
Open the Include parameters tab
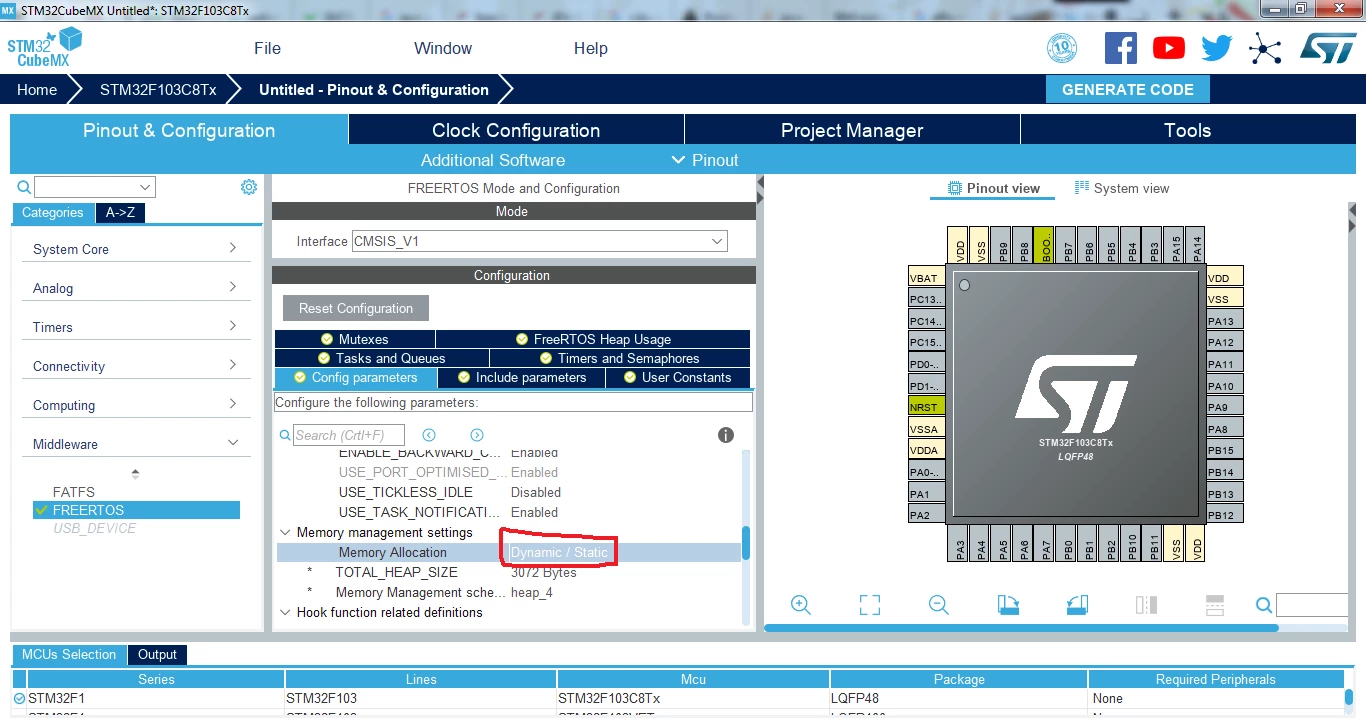[x=521, y=377]
